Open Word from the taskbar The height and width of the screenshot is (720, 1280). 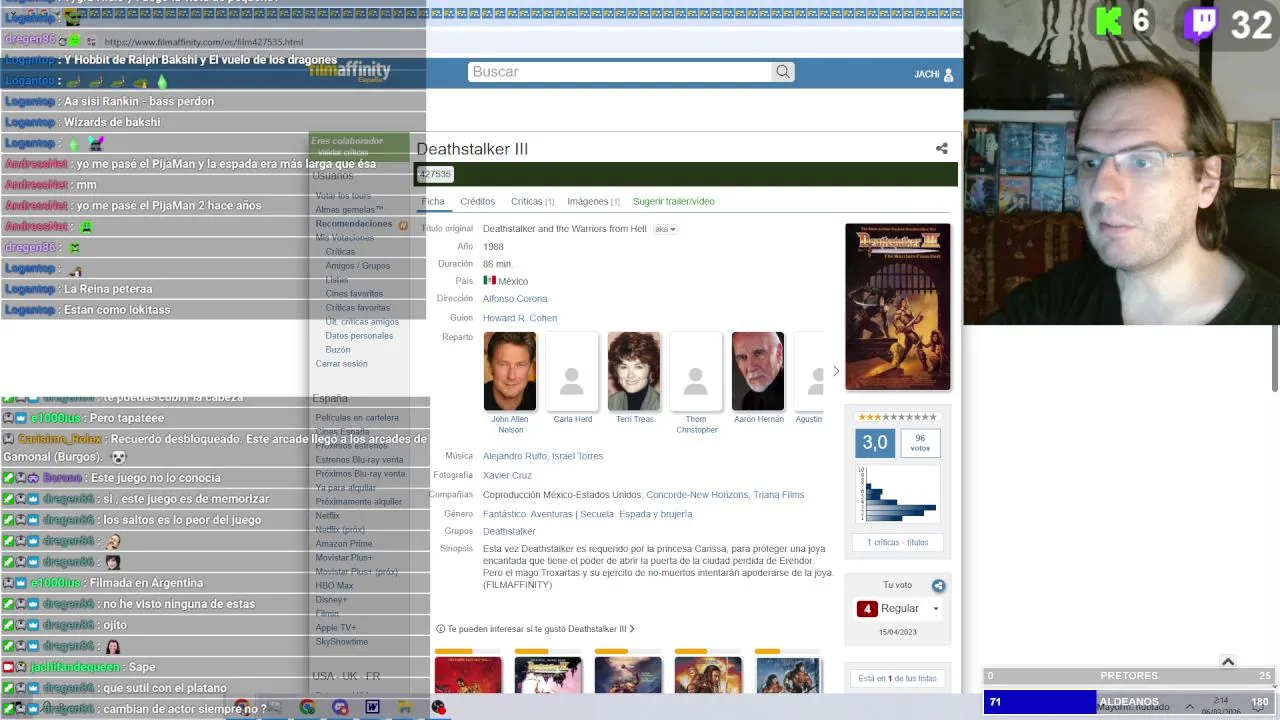tap(372, 707)
